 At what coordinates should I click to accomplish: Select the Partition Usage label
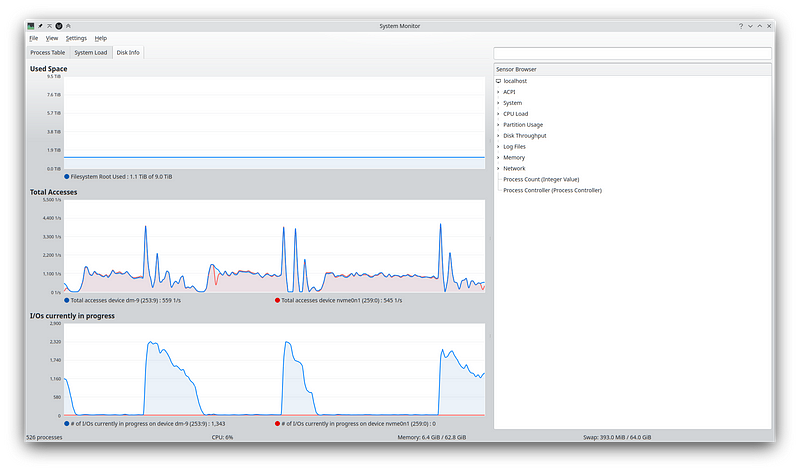coord(523,125)
